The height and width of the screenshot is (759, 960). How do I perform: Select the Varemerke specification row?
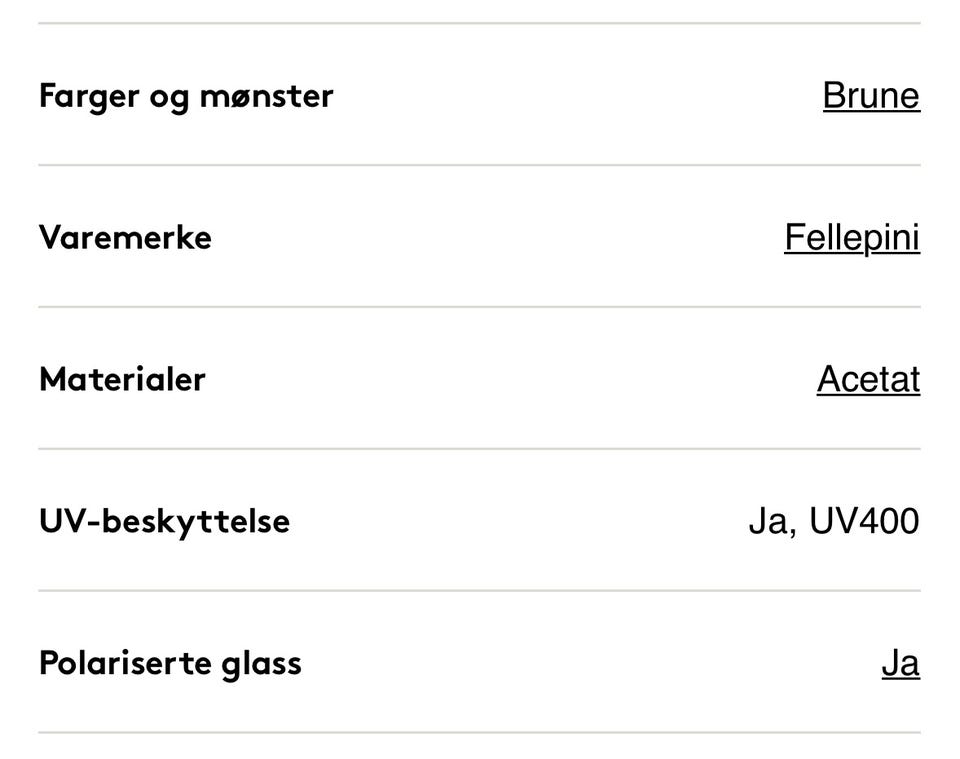click(480, 237)
